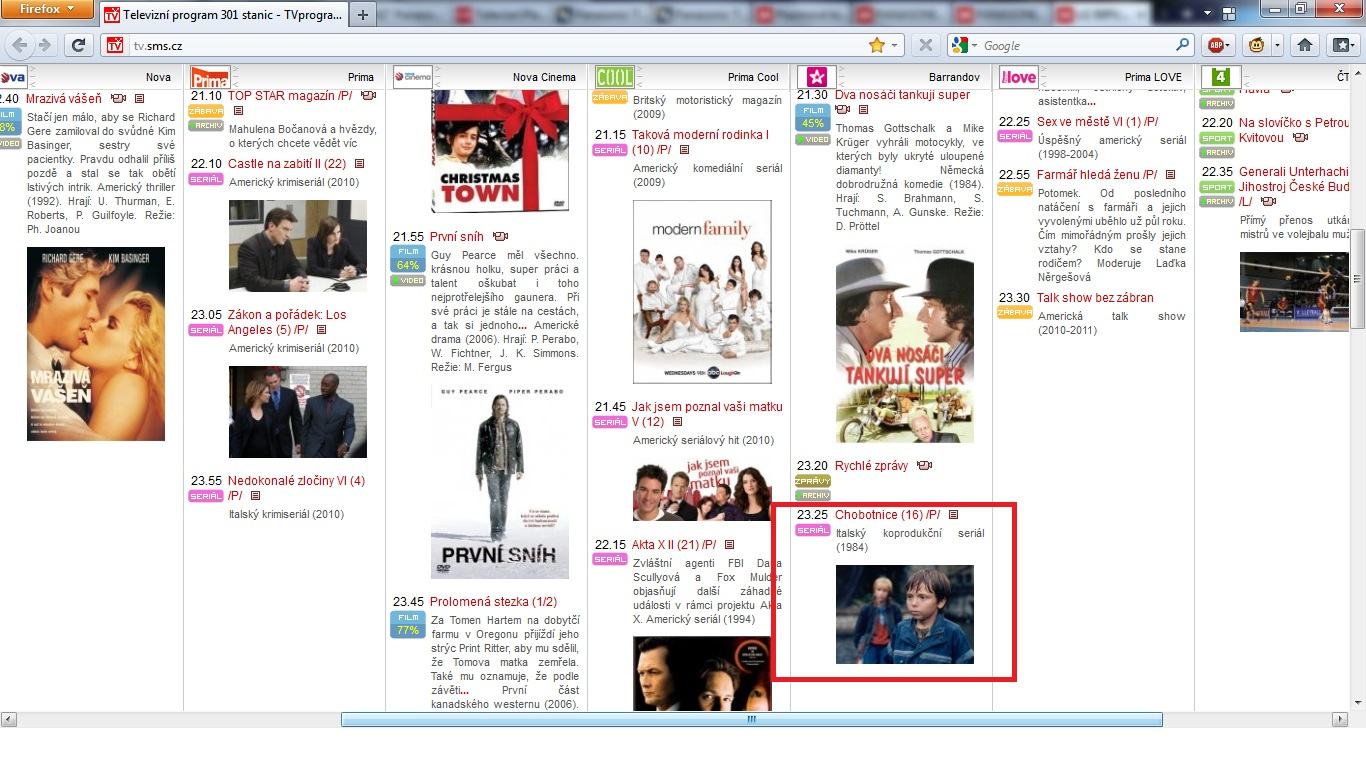This screenshot has height=768, width=1366.
Task: Open the Na slovíčko s Petrou link
Action: click(1294, 130)
